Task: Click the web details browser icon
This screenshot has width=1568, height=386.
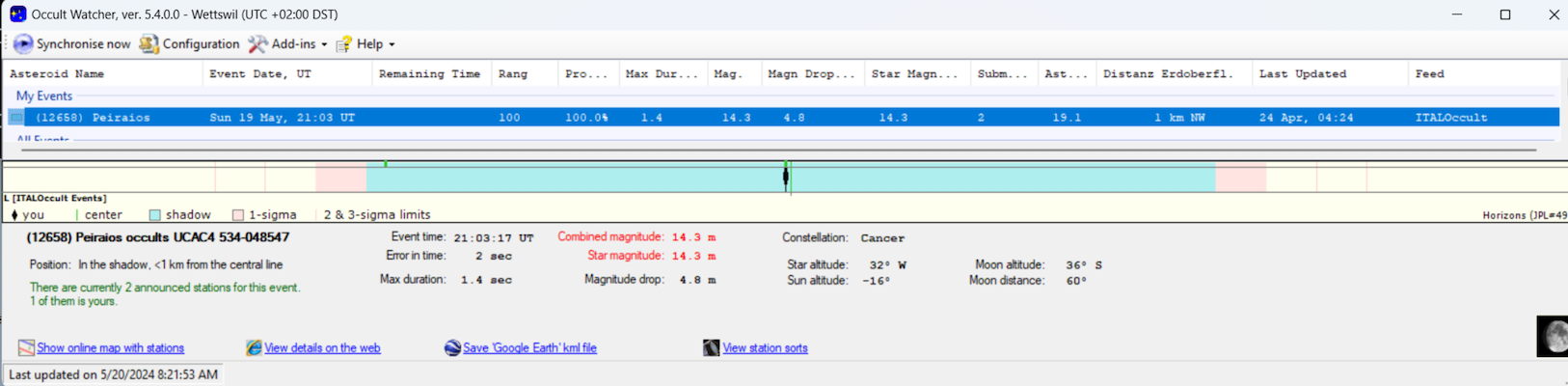Action: click(254, 348)
